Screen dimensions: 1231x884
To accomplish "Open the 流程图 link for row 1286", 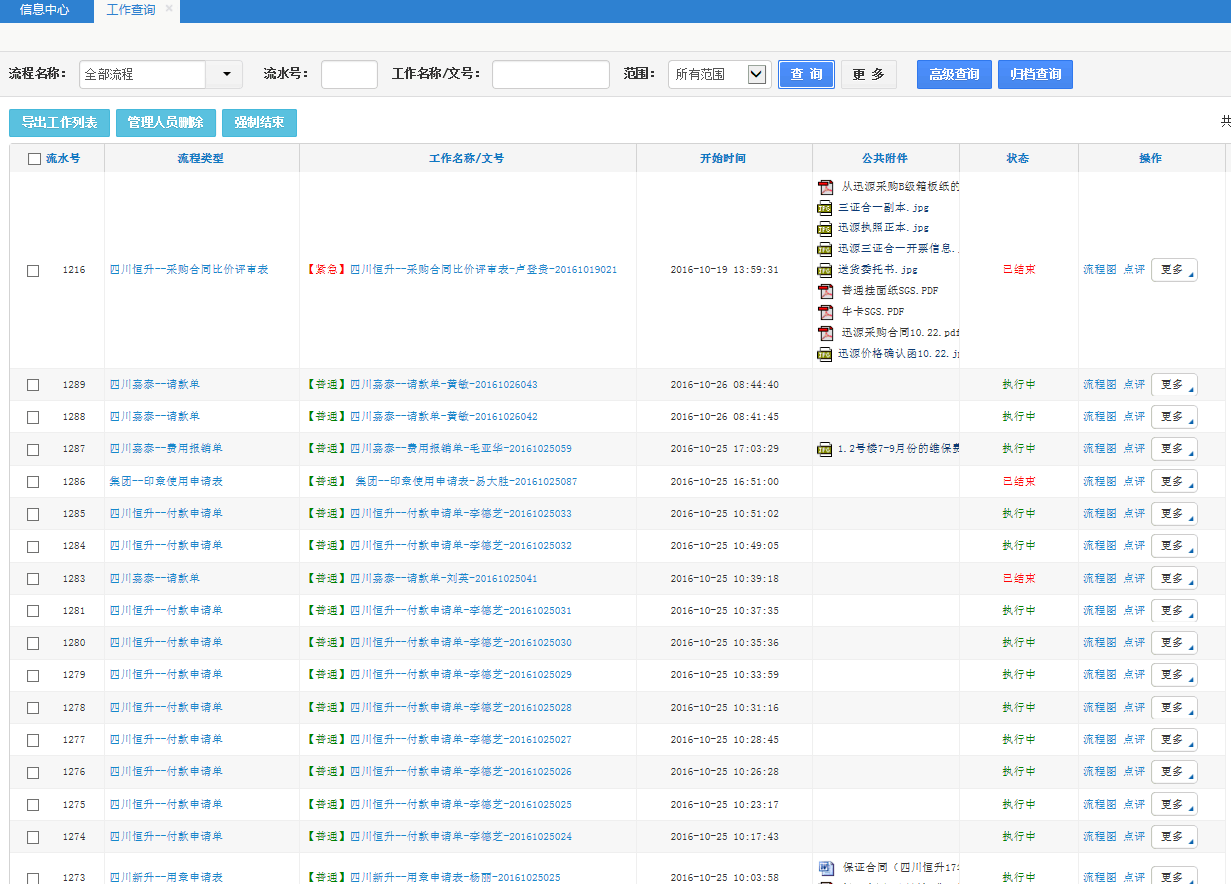I will pyautogui.click(x=1099, y=482).
